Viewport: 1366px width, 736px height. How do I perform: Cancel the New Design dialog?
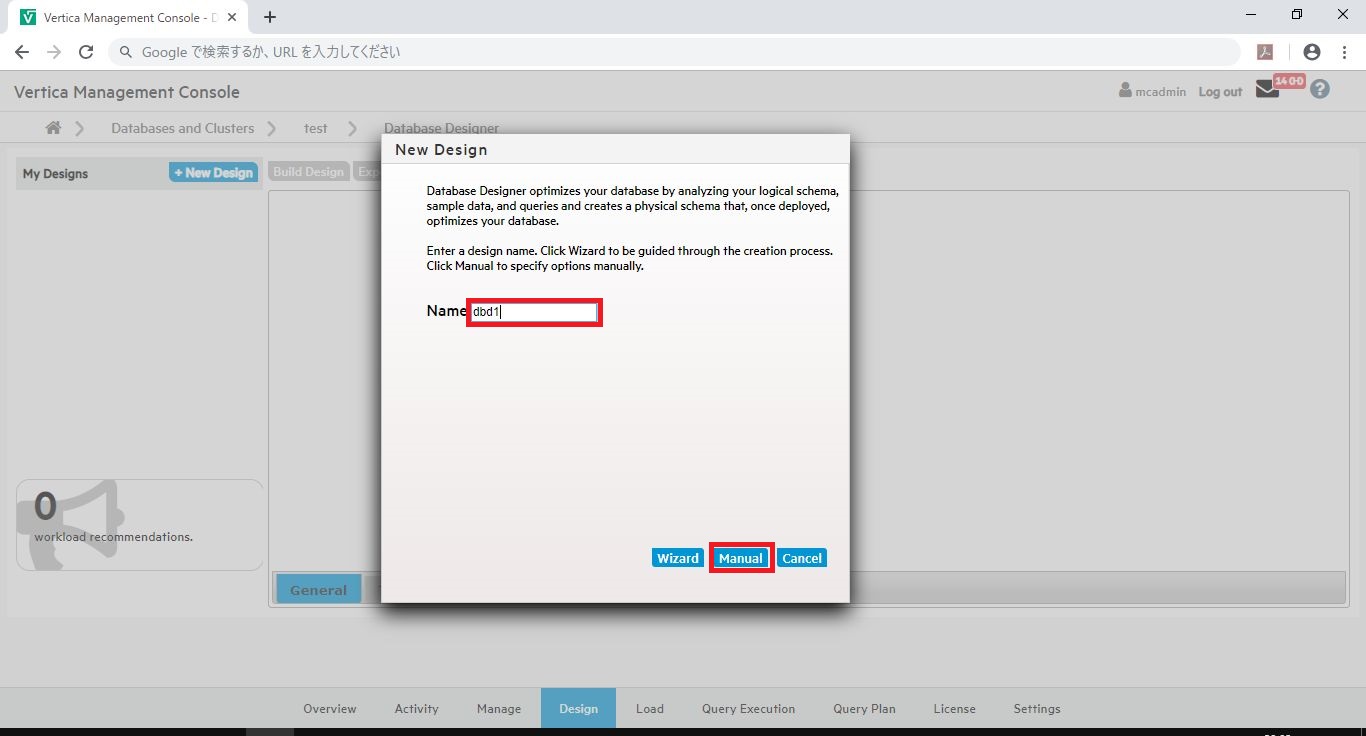[802, 558]
